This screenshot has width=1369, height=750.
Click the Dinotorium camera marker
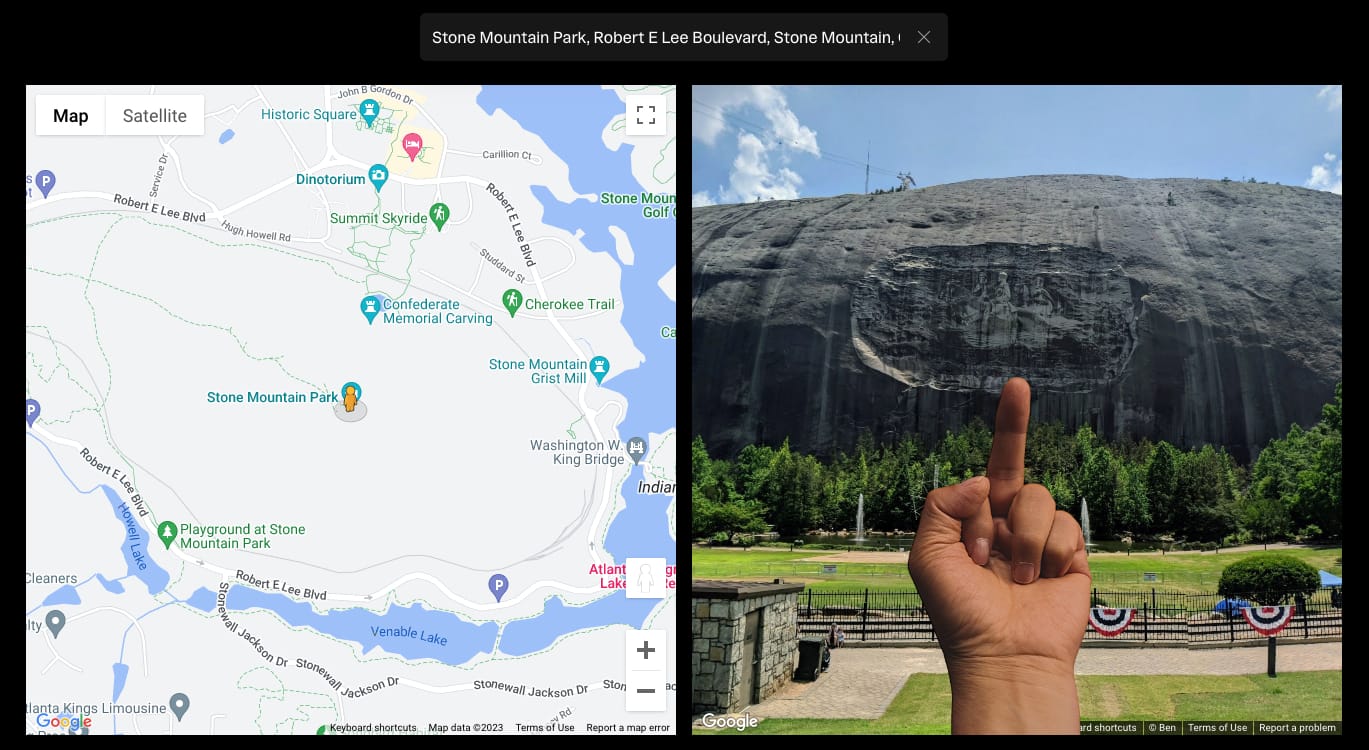click(378, 177)
